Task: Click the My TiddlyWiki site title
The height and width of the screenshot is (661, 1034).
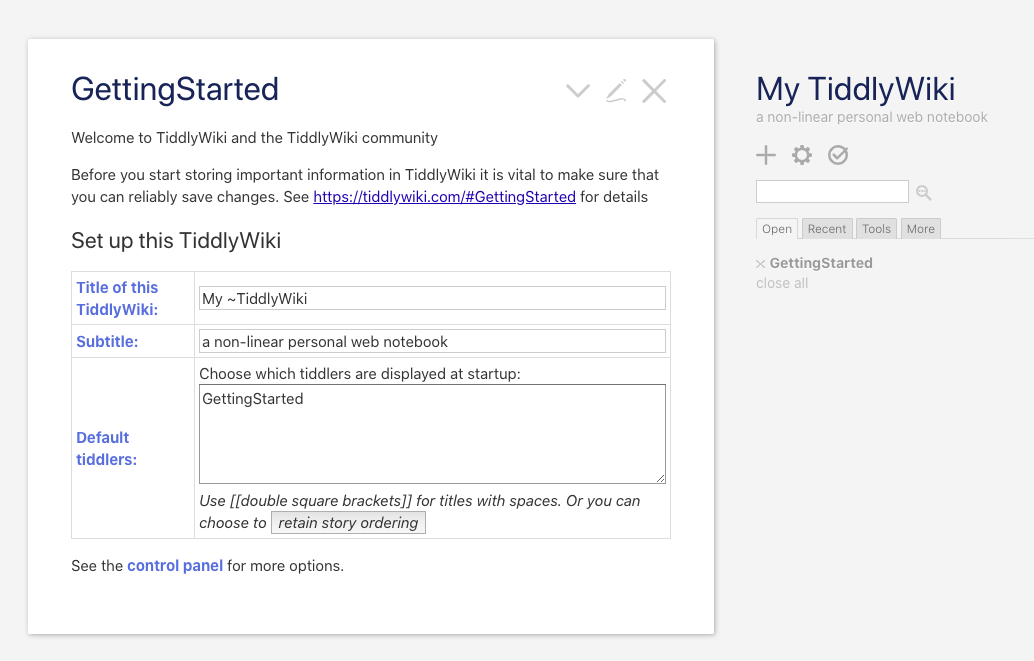Action: point(855,89)
